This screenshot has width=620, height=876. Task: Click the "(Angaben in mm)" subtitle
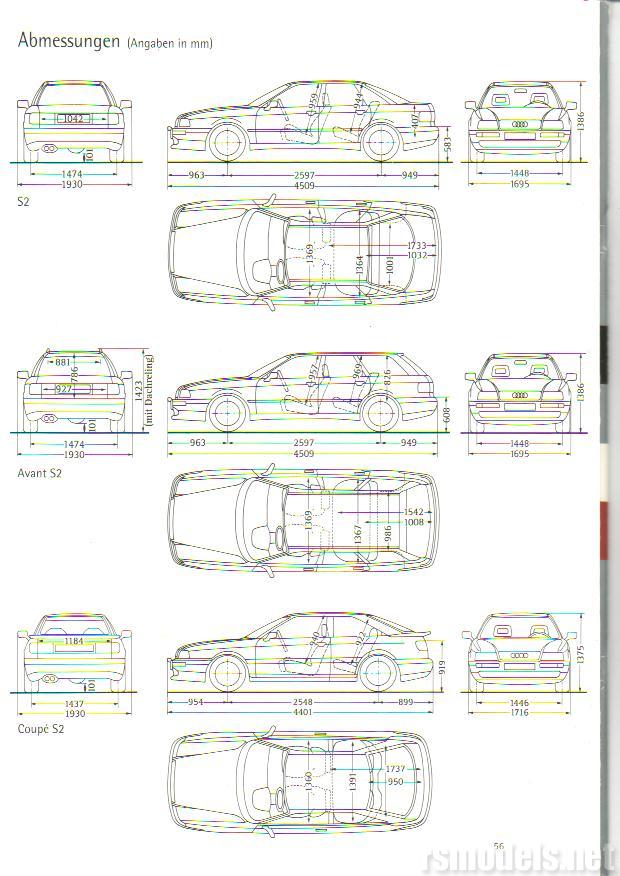(170, 44)
